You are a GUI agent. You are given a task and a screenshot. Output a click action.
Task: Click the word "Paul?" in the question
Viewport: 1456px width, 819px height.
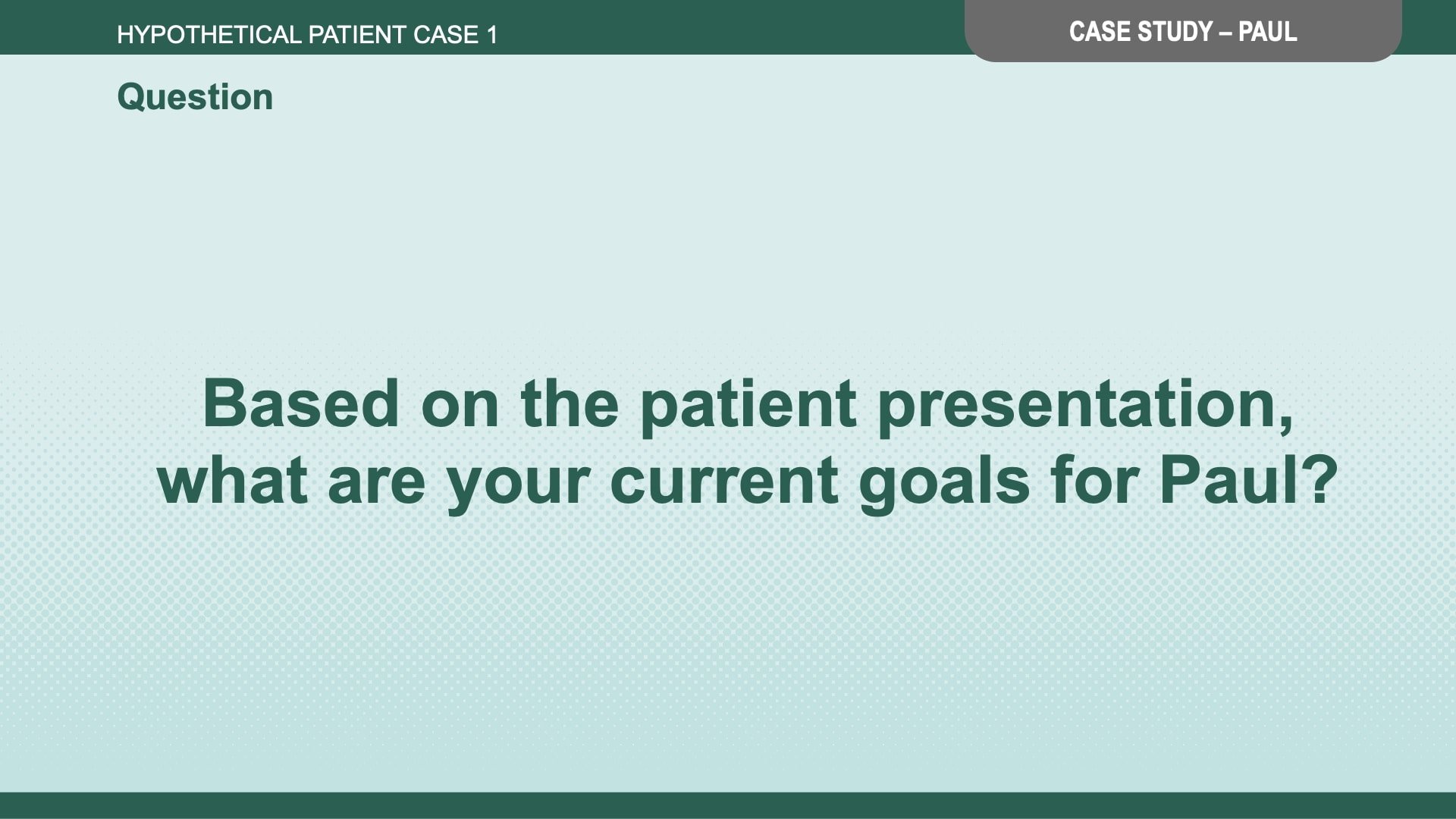click(1248, 481)
